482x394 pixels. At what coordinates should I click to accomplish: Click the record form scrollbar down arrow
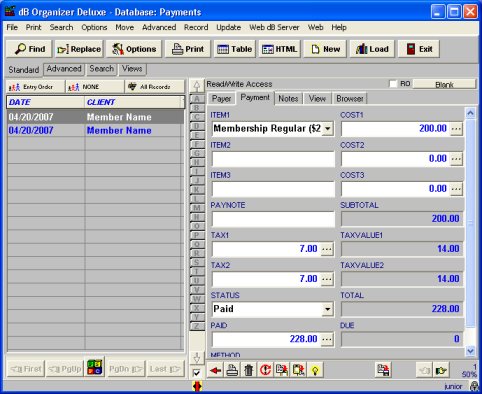click(x=470, y=351)
